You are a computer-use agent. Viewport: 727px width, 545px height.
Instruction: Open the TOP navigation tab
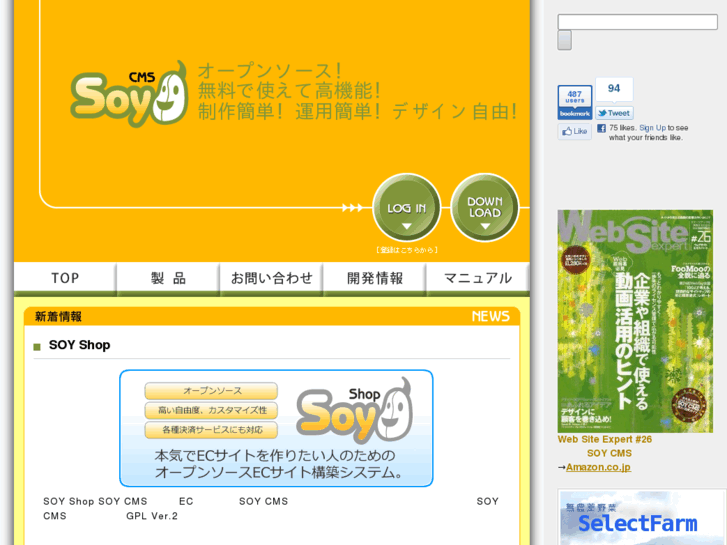coord(65,278)
